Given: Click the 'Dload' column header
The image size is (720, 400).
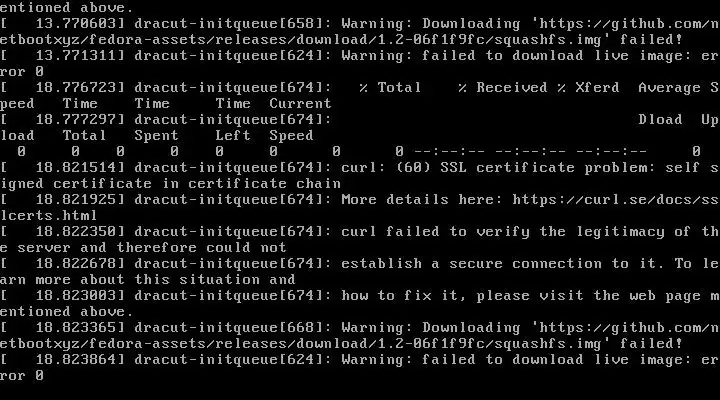Looking at the screenshot, I should (659, 119).
